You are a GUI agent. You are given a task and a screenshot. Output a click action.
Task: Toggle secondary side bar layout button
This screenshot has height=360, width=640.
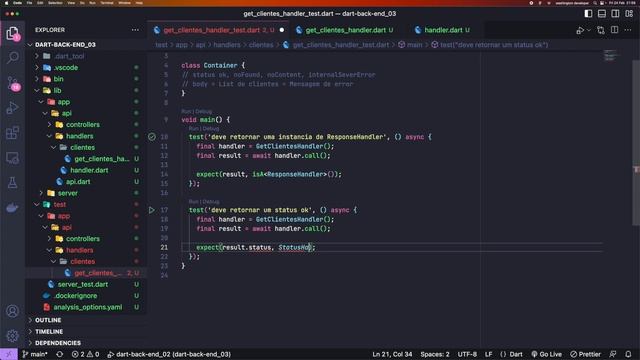click(x=615, y=13)
